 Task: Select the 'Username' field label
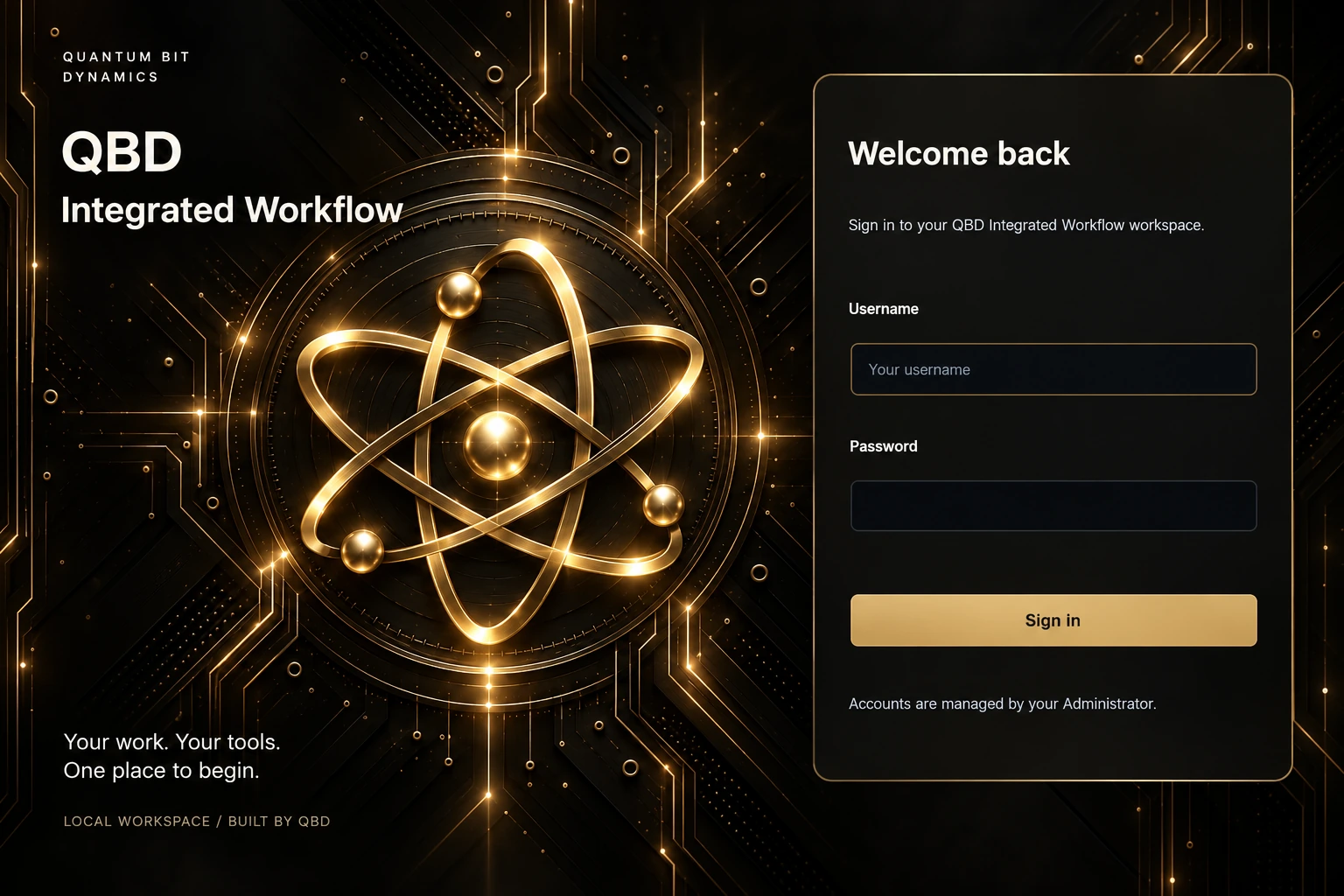884,309
